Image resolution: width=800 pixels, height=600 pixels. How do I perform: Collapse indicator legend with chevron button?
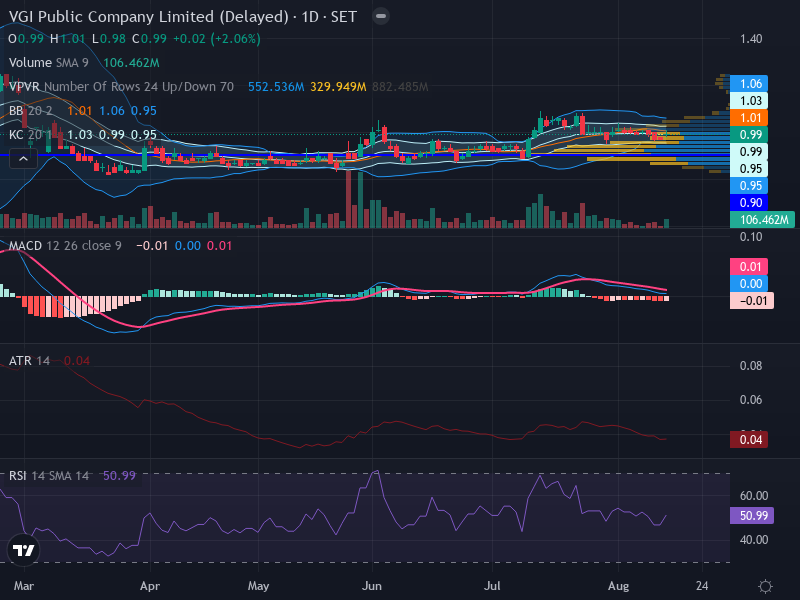pyautogui.click(x=23, y=159)
